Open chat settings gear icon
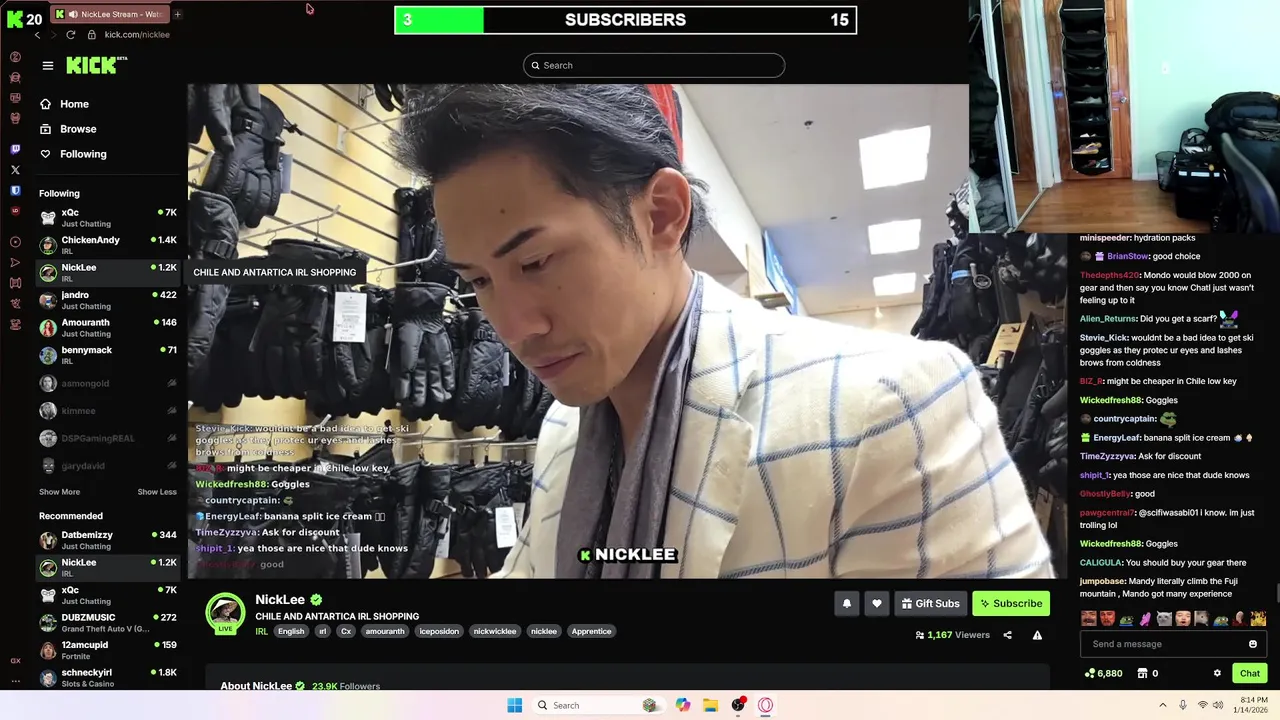The height and width of the screenshot is (720, 1280). 1217,673
